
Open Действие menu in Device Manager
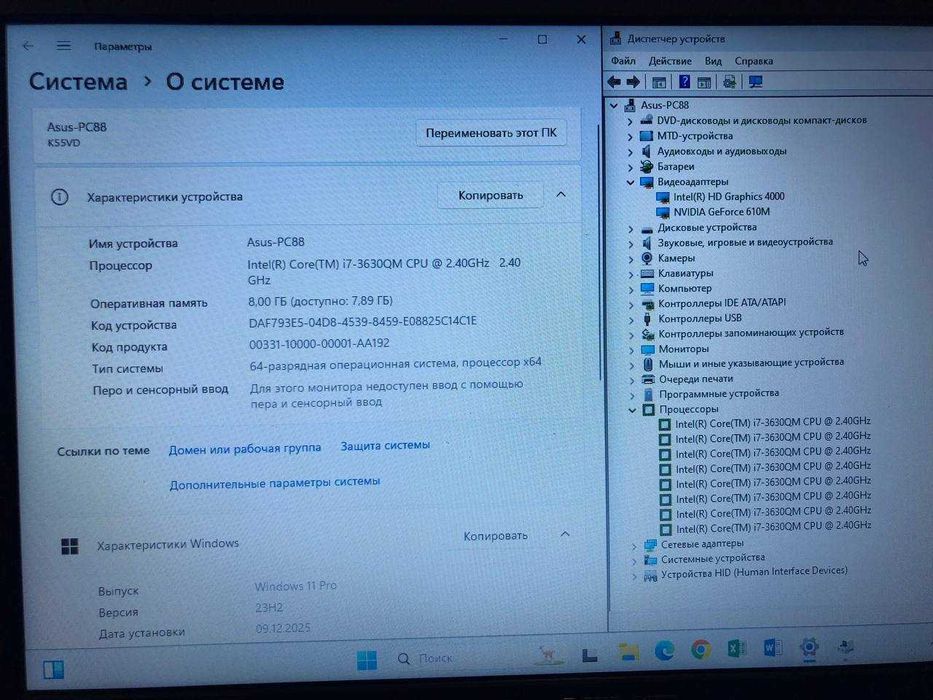point(670,61)
